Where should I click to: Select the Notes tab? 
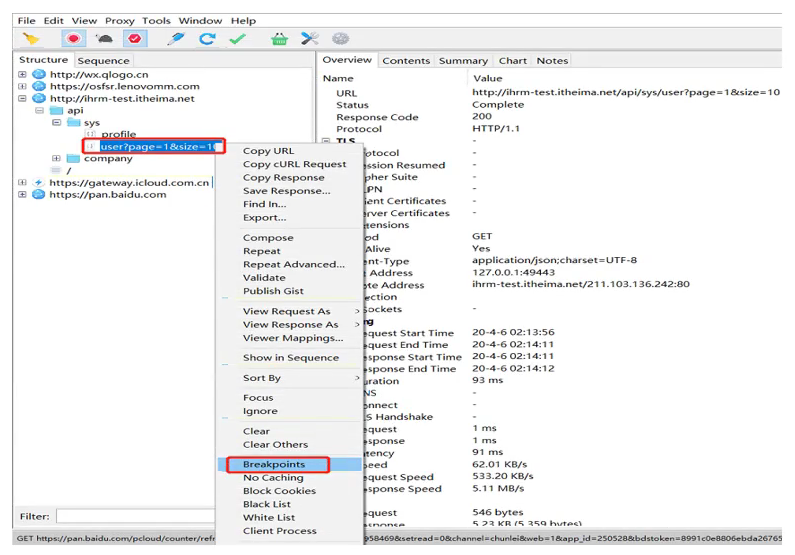click(x=552, y=61)
